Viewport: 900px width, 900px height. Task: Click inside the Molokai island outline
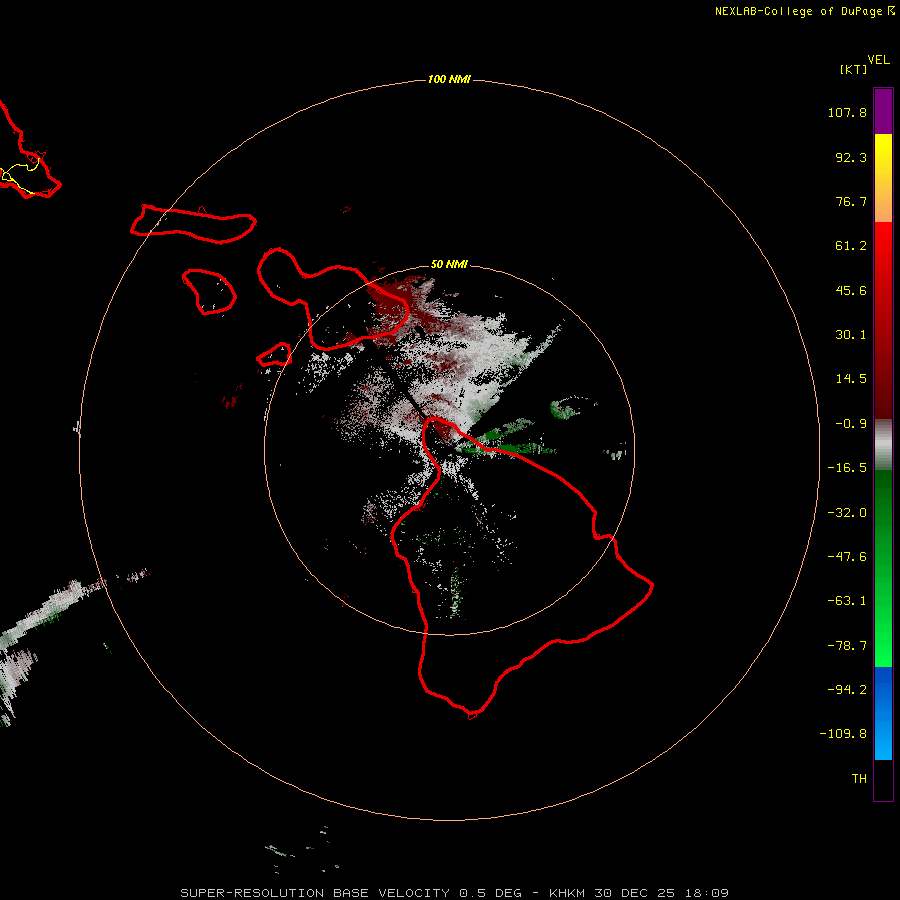192,224
